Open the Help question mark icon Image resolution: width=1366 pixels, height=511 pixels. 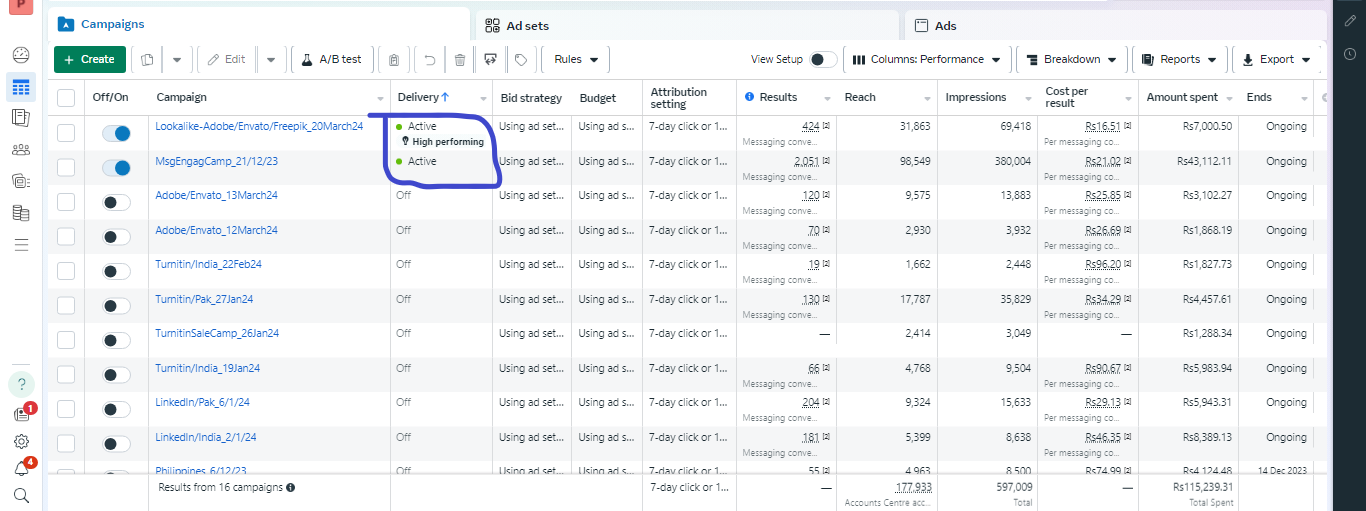click(21, 384)
